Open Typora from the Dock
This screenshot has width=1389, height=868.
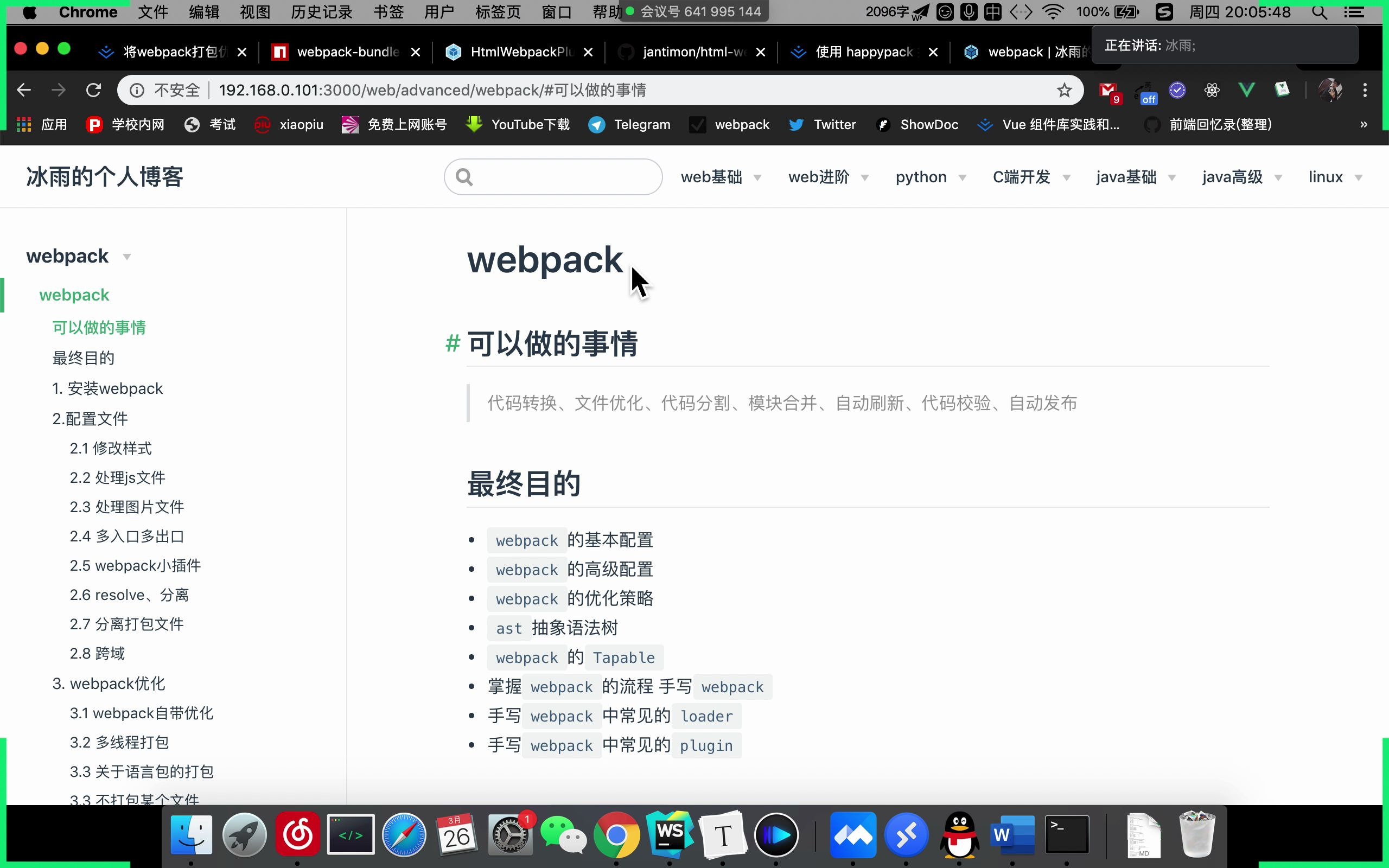pos(722,835)
